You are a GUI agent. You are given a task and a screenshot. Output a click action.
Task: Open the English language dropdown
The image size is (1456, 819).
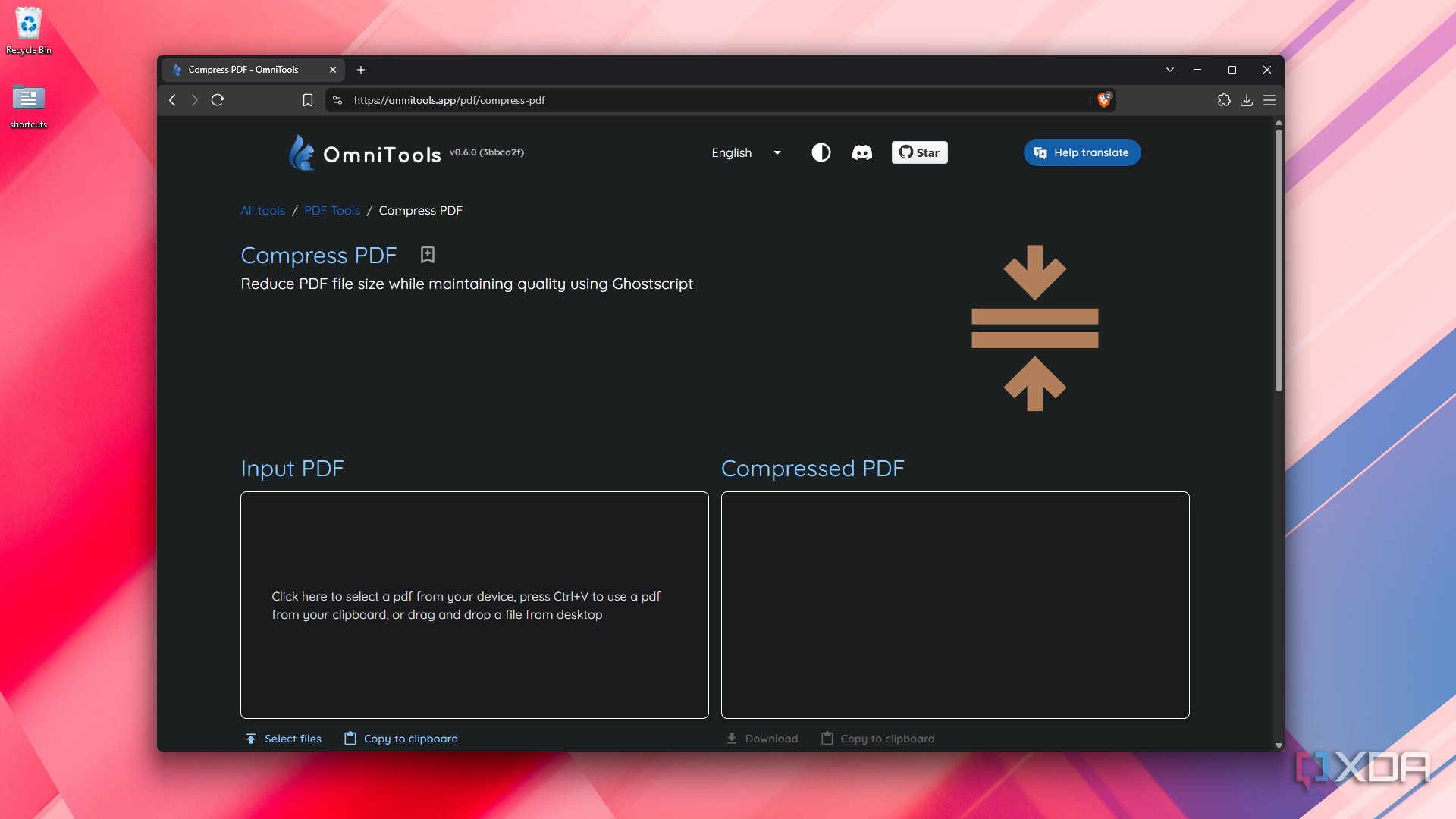click(x=746, y=152)
